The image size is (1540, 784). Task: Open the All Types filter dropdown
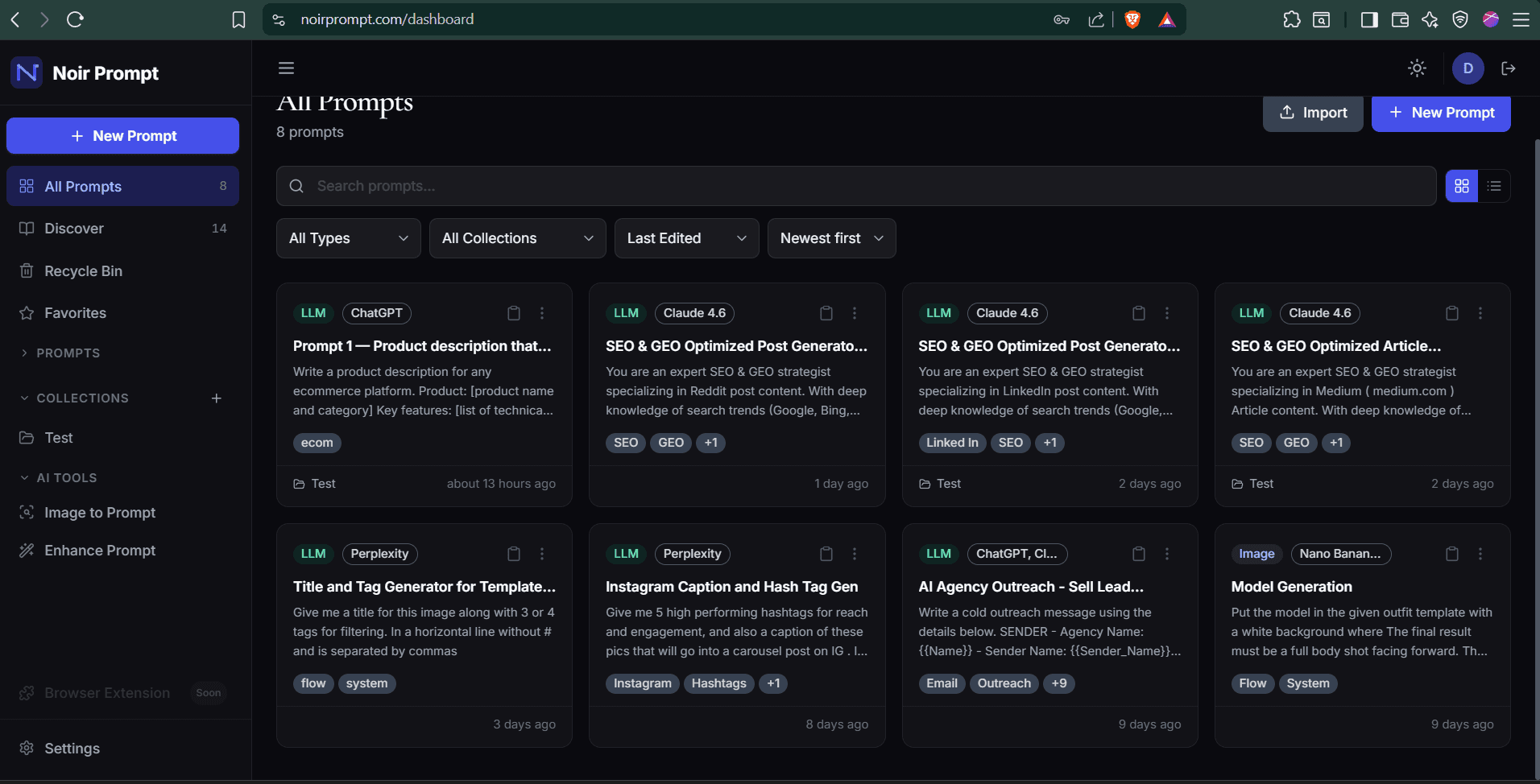349,238
